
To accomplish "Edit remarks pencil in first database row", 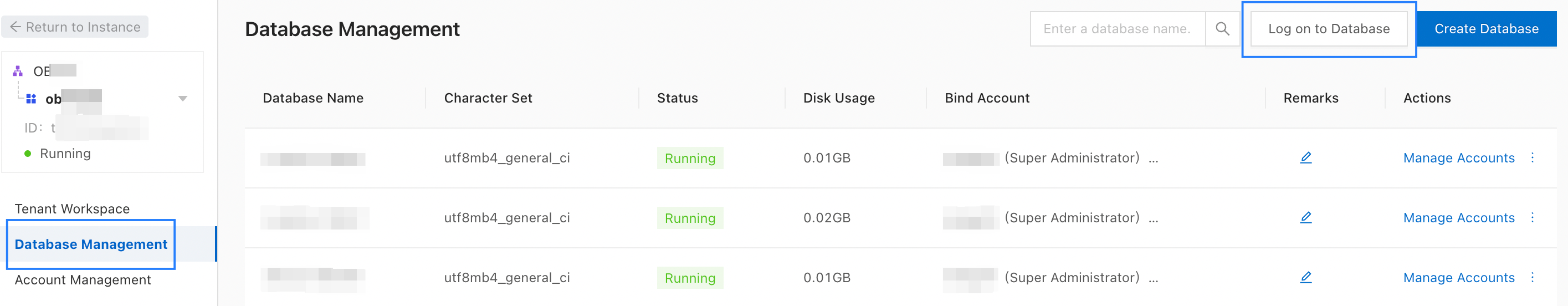I will coord(1306,158).
